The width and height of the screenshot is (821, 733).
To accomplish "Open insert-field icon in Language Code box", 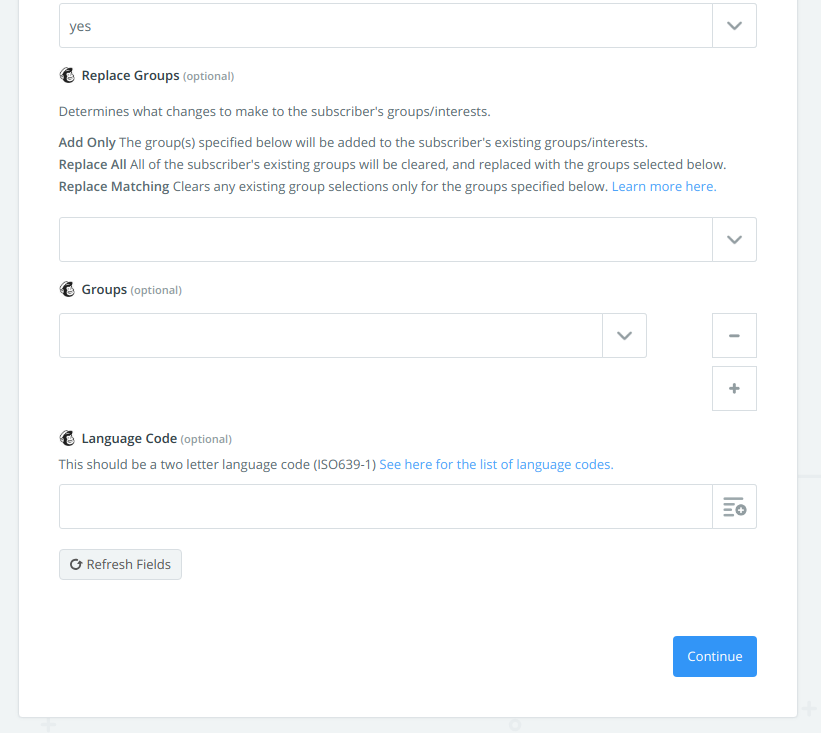I will tap(734, 507).
